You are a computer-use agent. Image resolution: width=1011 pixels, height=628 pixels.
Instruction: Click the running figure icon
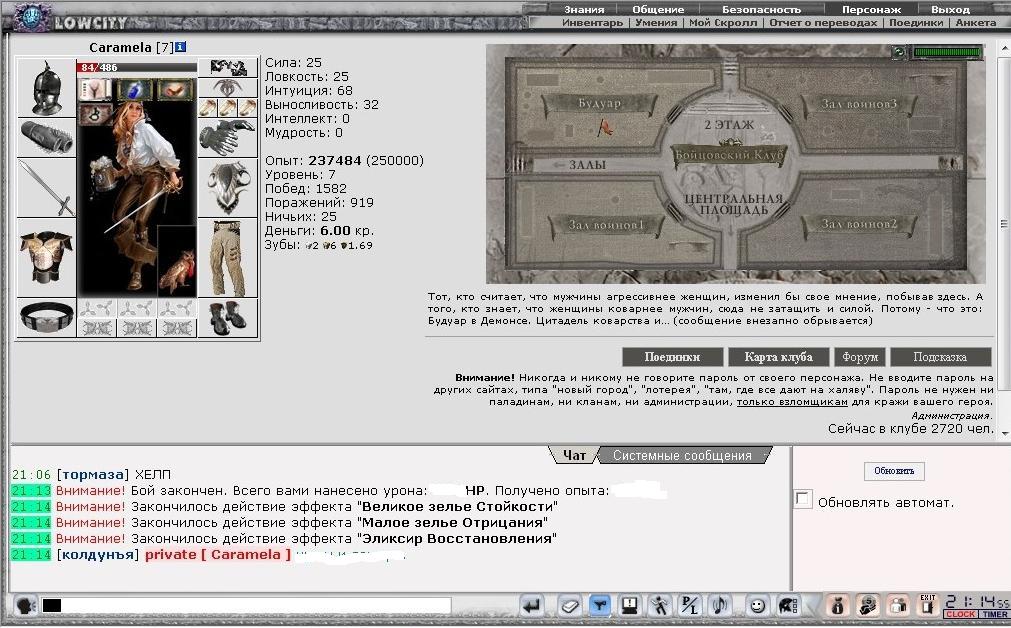(659, 605)
